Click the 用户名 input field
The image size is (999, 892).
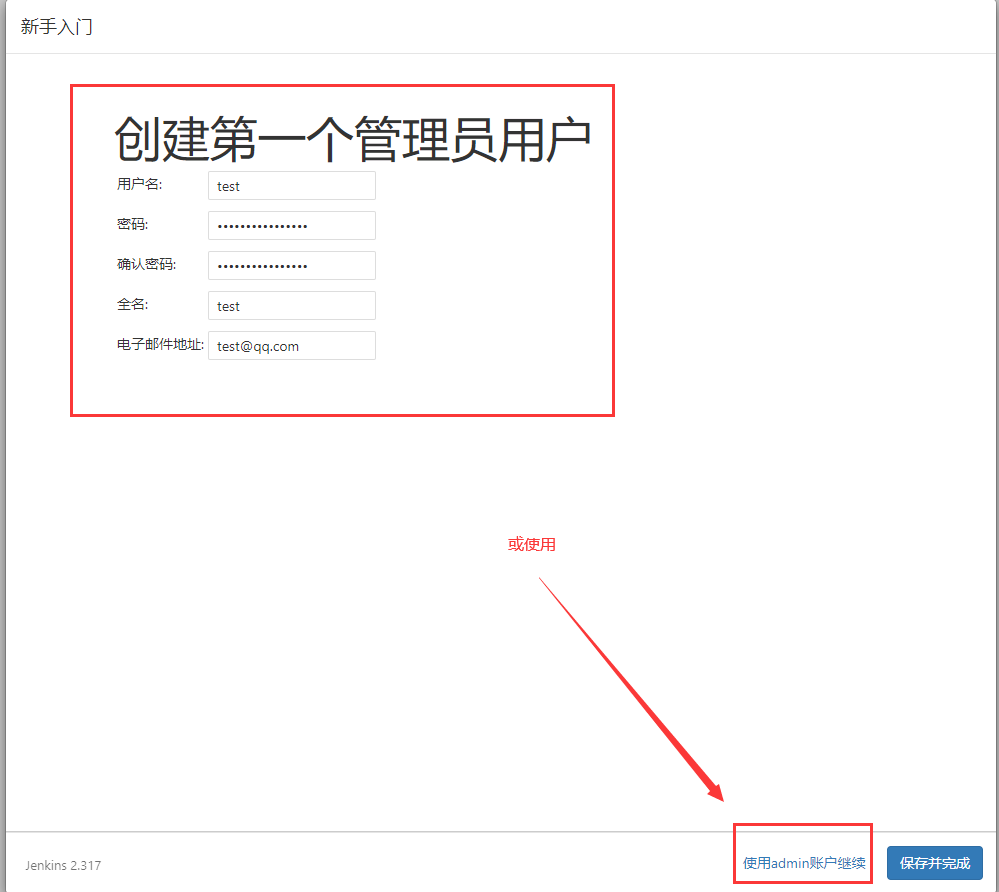tap(292, 185)
